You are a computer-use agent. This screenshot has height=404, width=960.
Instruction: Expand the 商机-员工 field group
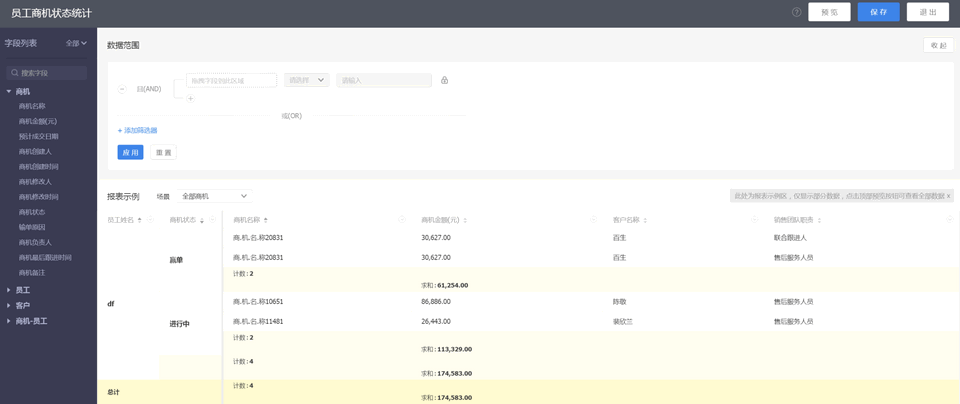click(9, 321)
